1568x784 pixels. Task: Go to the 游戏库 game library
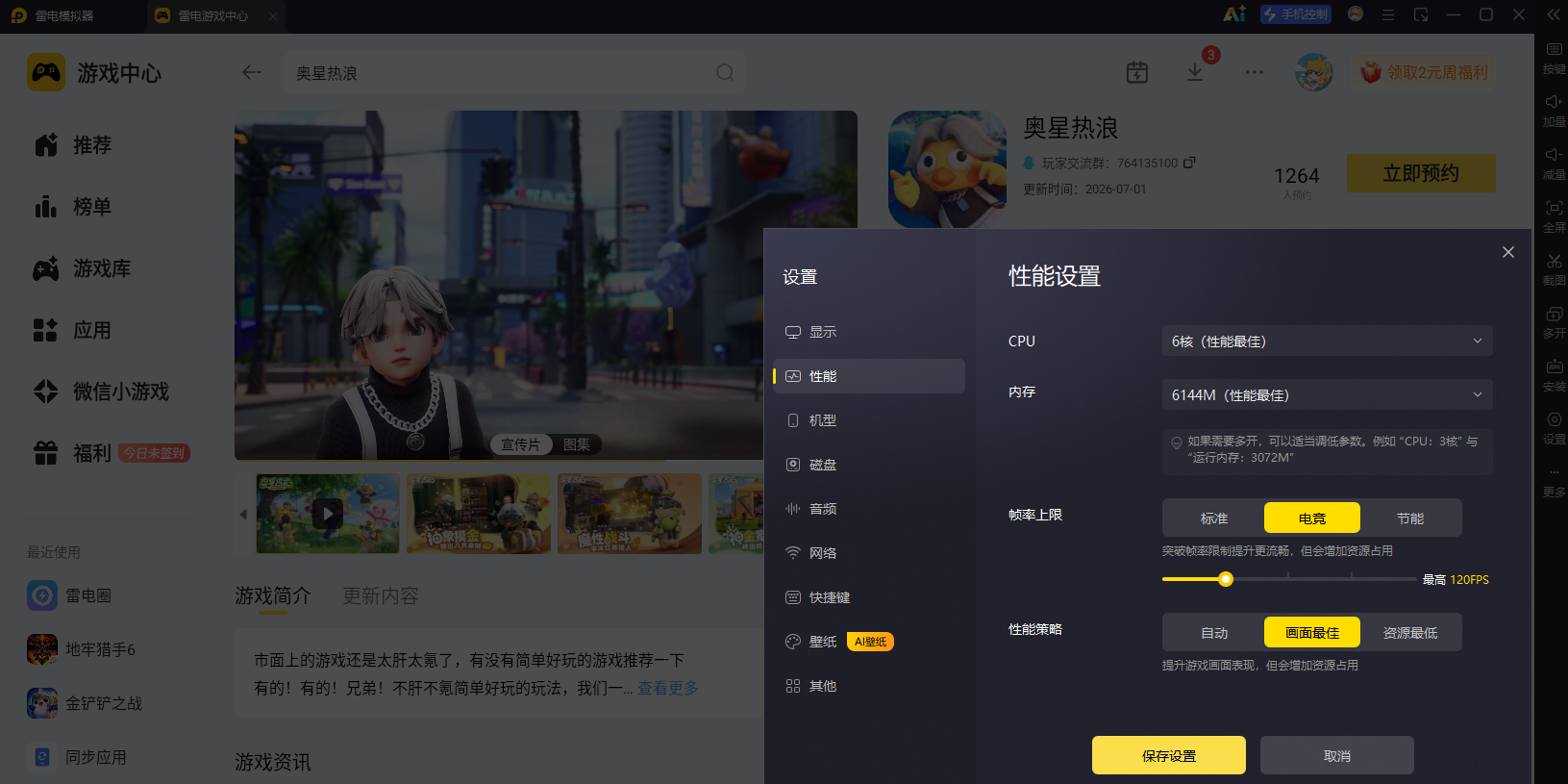(x=82, y=268)
